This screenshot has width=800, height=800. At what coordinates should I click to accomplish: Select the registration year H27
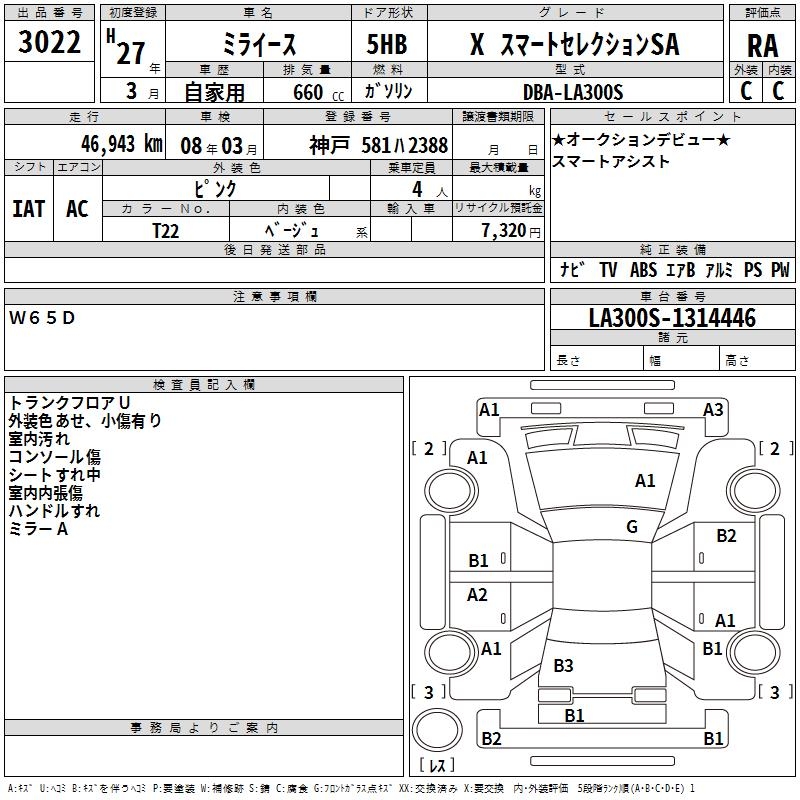[126, 47]
